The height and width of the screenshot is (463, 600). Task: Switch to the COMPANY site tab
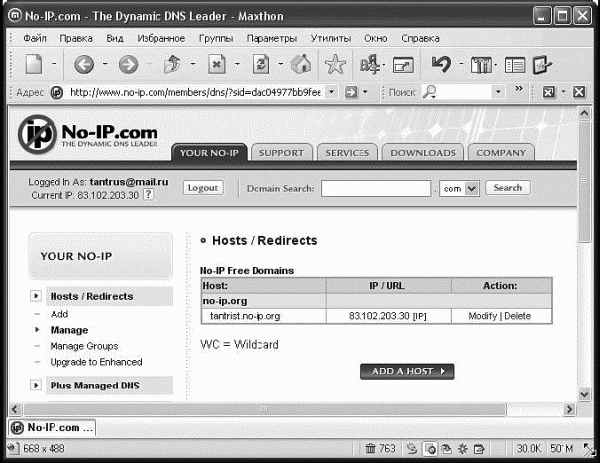(x=501, y=153)
